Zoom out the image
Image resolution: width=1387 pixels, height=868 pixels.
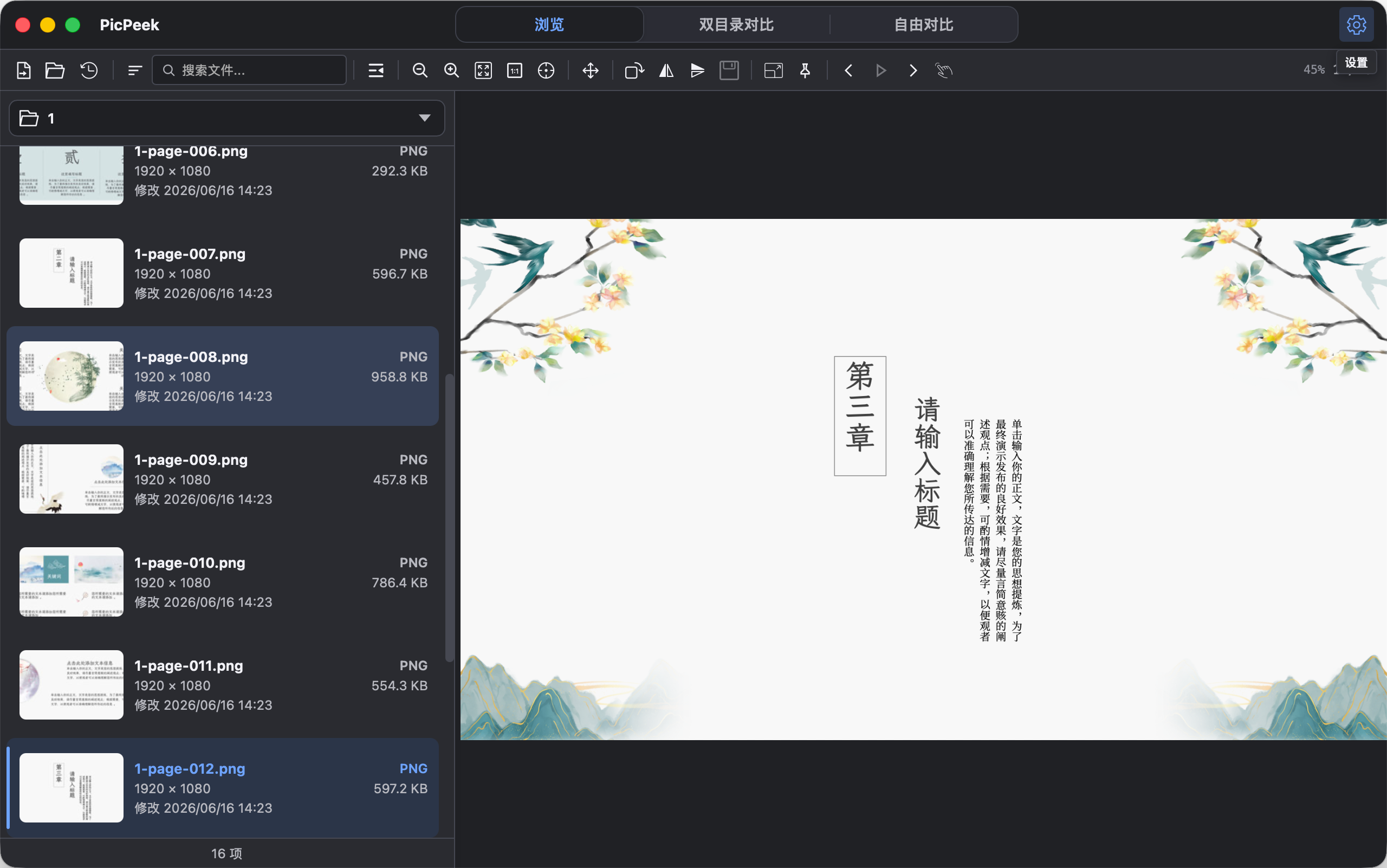(420, 70)
